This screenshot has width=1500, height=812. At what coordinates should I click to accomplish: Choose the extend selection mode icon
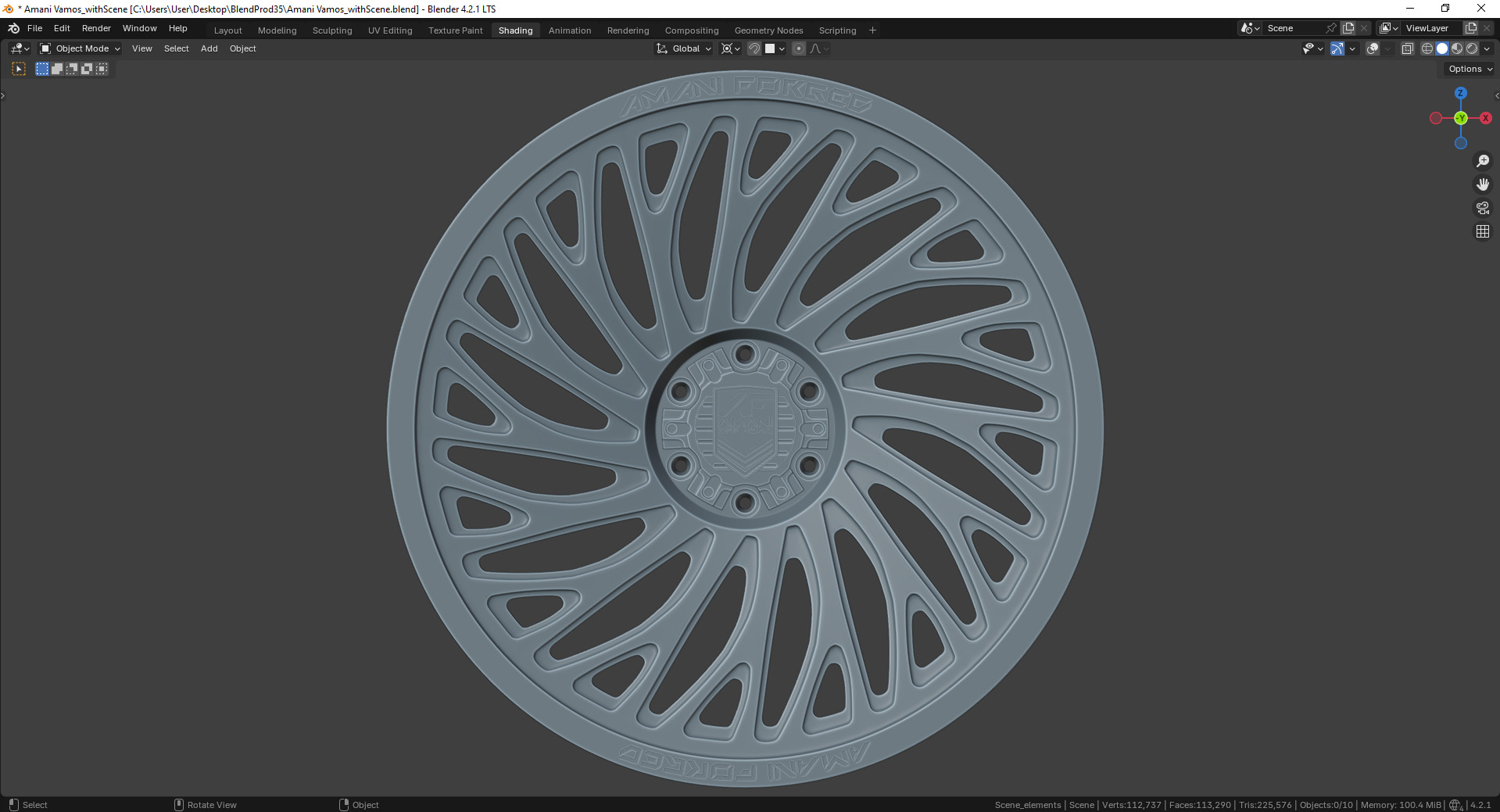click(57, 69)
